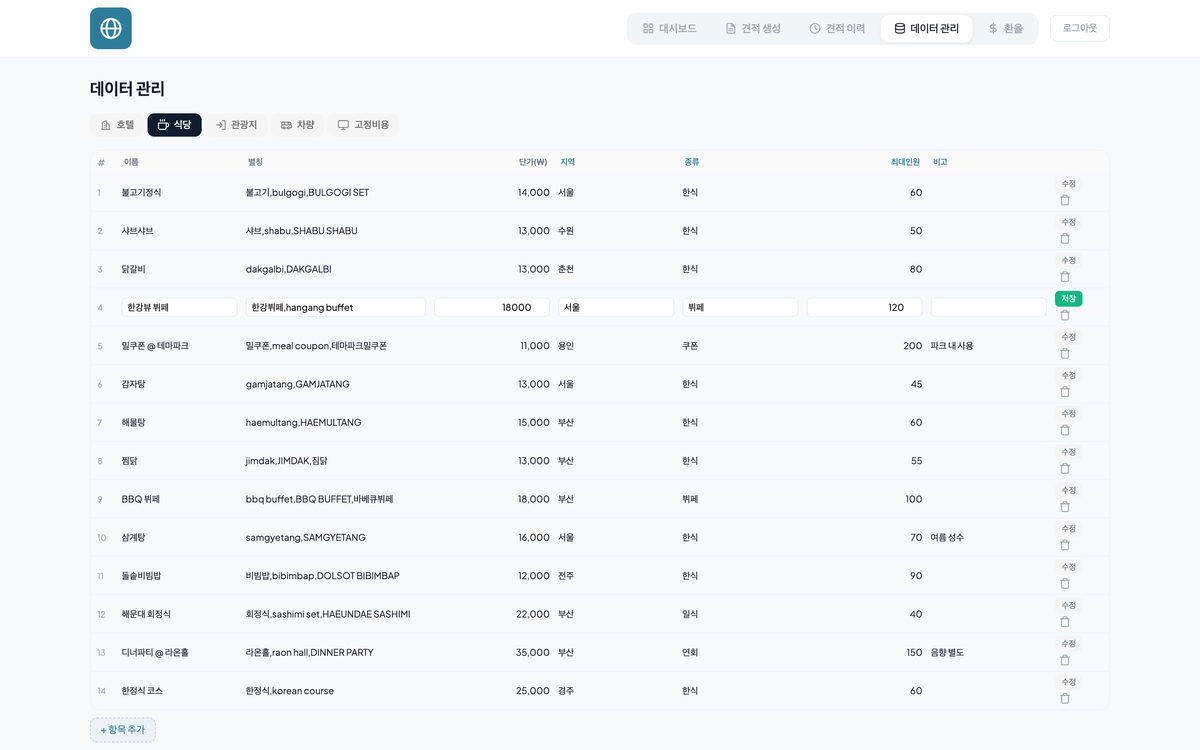The width and height of the screenshot is (1200, 750).
Task: Delete the 돌솥비빔밥 row via its trash icon
Action: [x=1065, y=583]
